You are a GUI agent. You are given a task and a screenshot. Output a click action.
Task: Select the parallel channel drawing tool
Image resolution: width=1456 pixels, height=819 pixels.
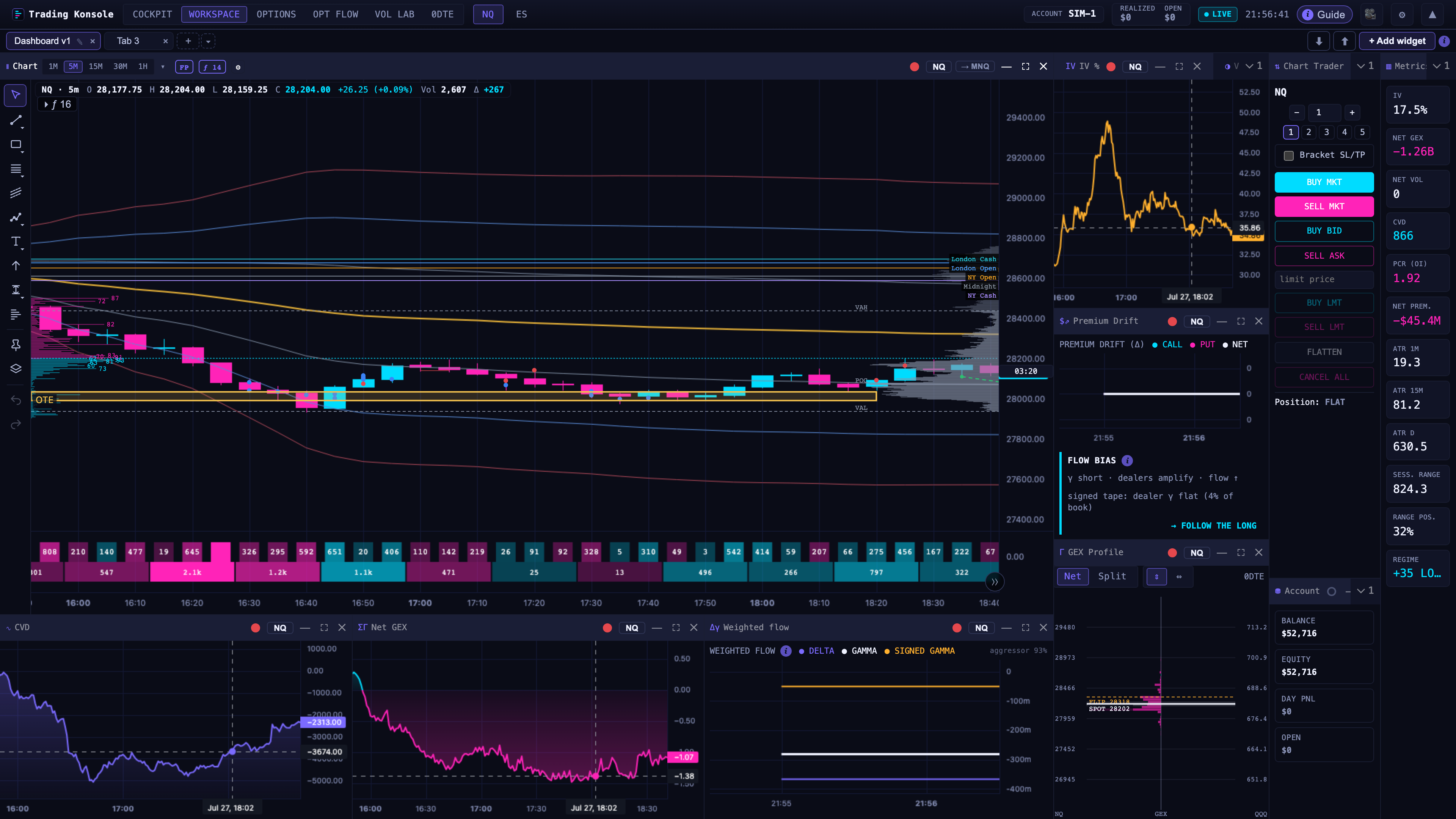click(x=15, y=193)
